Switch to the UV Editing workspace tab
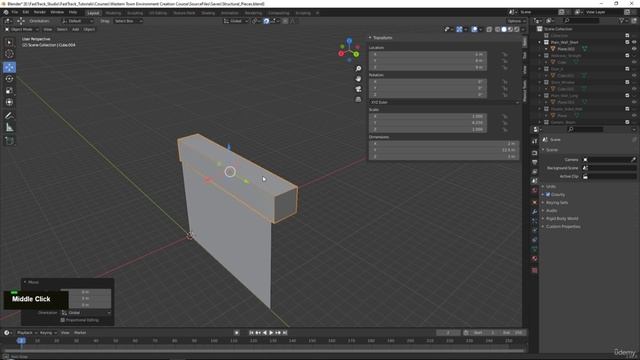The width and height of the screenshot is (640, 360). pos(158,13)
